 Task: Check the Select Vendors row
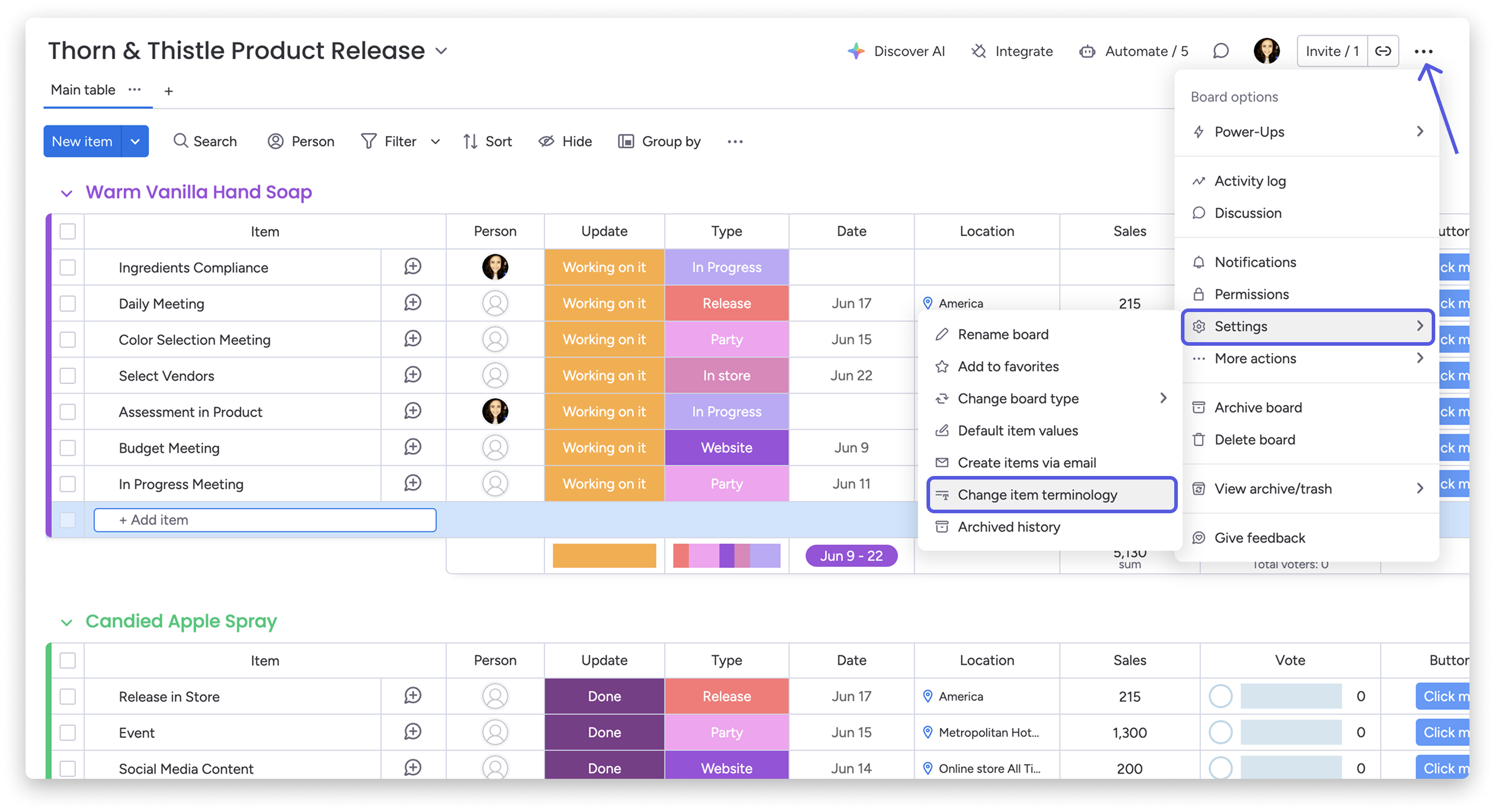tap(67, 375)
